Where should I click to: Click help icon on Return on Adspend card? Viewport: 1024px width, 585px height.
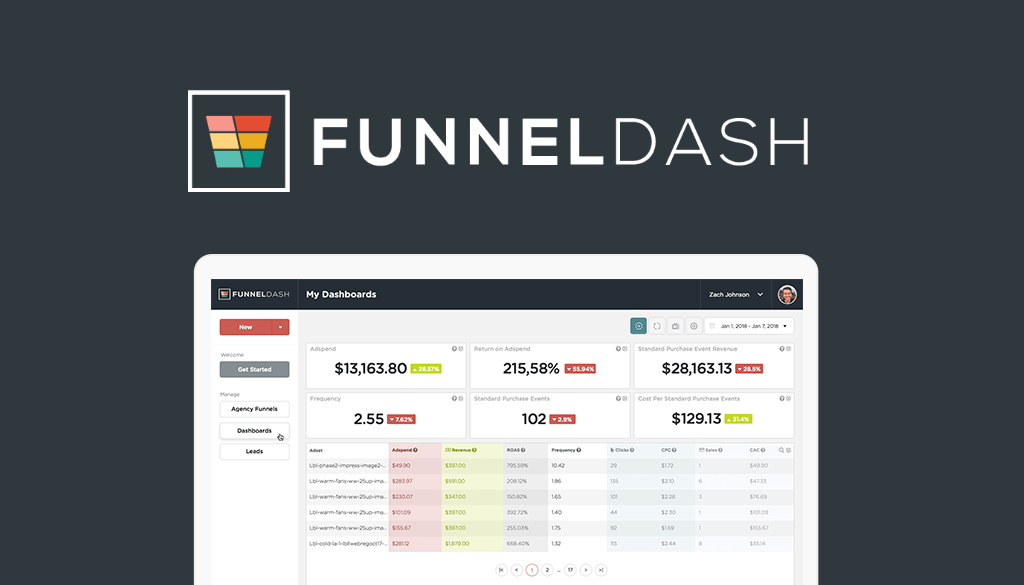[x=618, y=349]
